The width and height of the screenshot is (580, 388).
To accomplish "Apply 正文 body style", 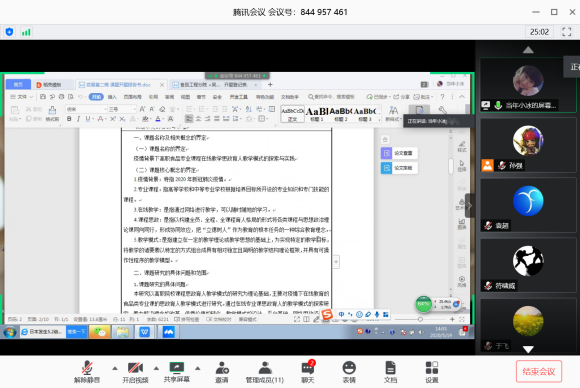I will (x=293, y=114).
